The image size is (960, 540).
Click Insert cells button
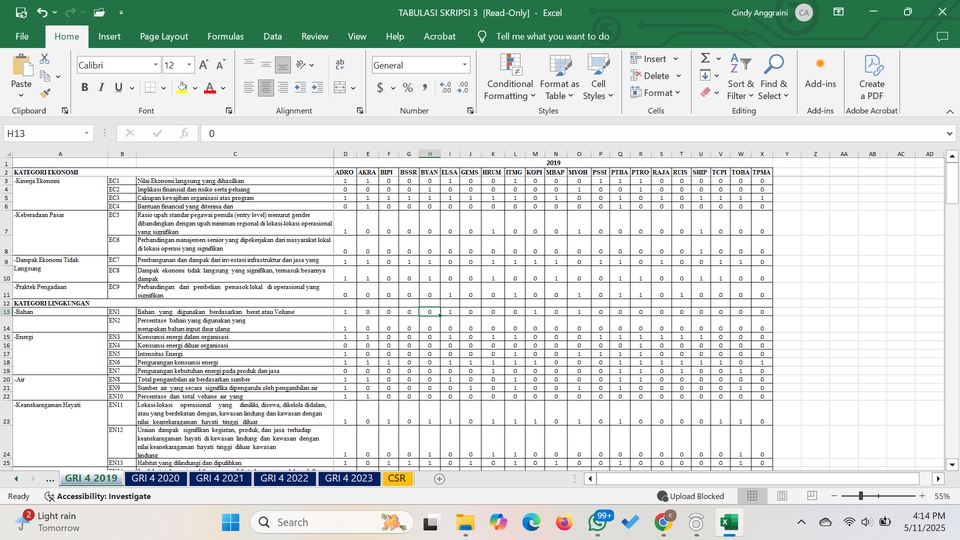tap(655, 59)
